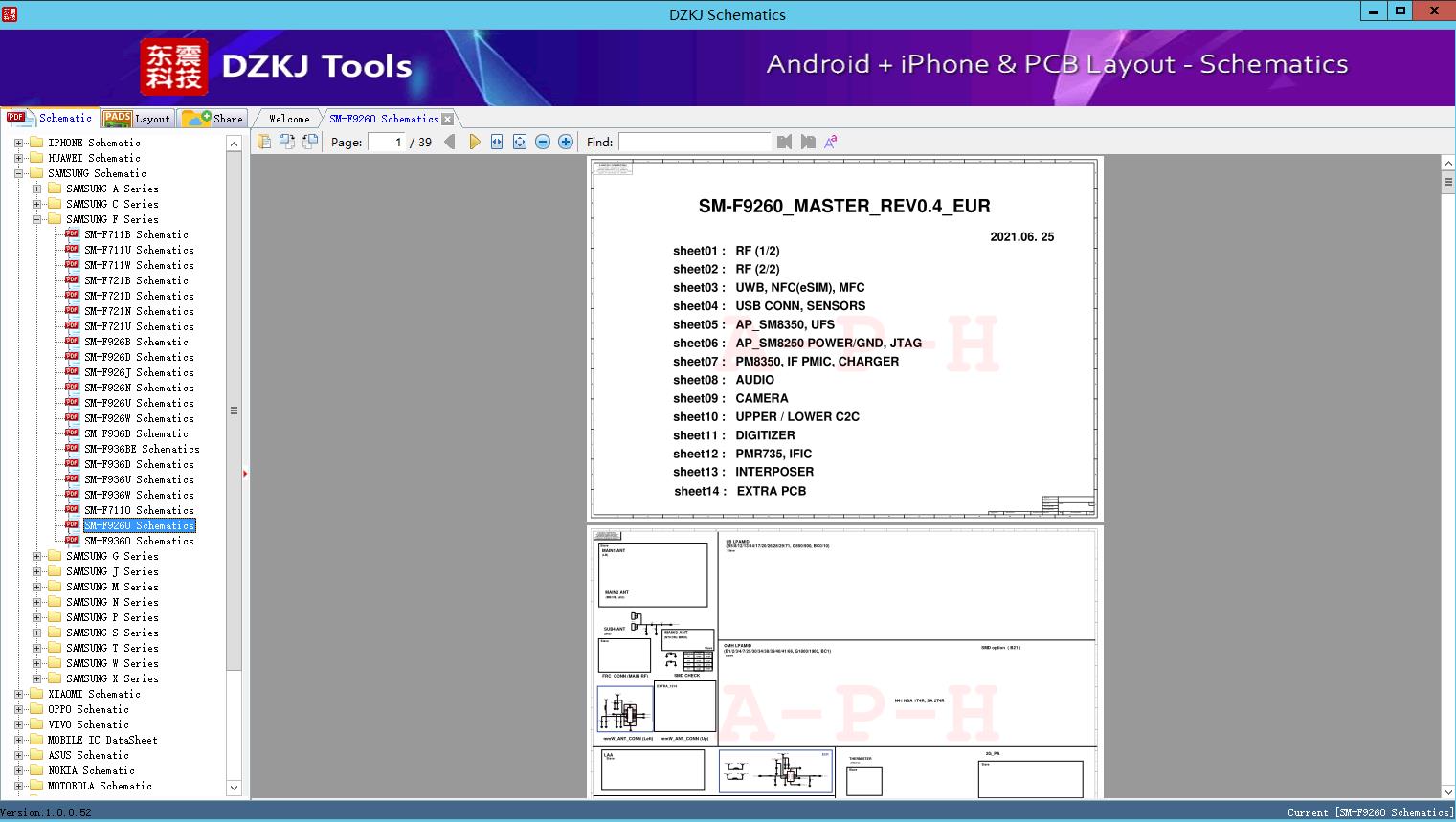Image resolution: width=1456 pixels, height=822 pixels.
Task: Open SM-F7110 Schematics file
Action: [139, 510]
